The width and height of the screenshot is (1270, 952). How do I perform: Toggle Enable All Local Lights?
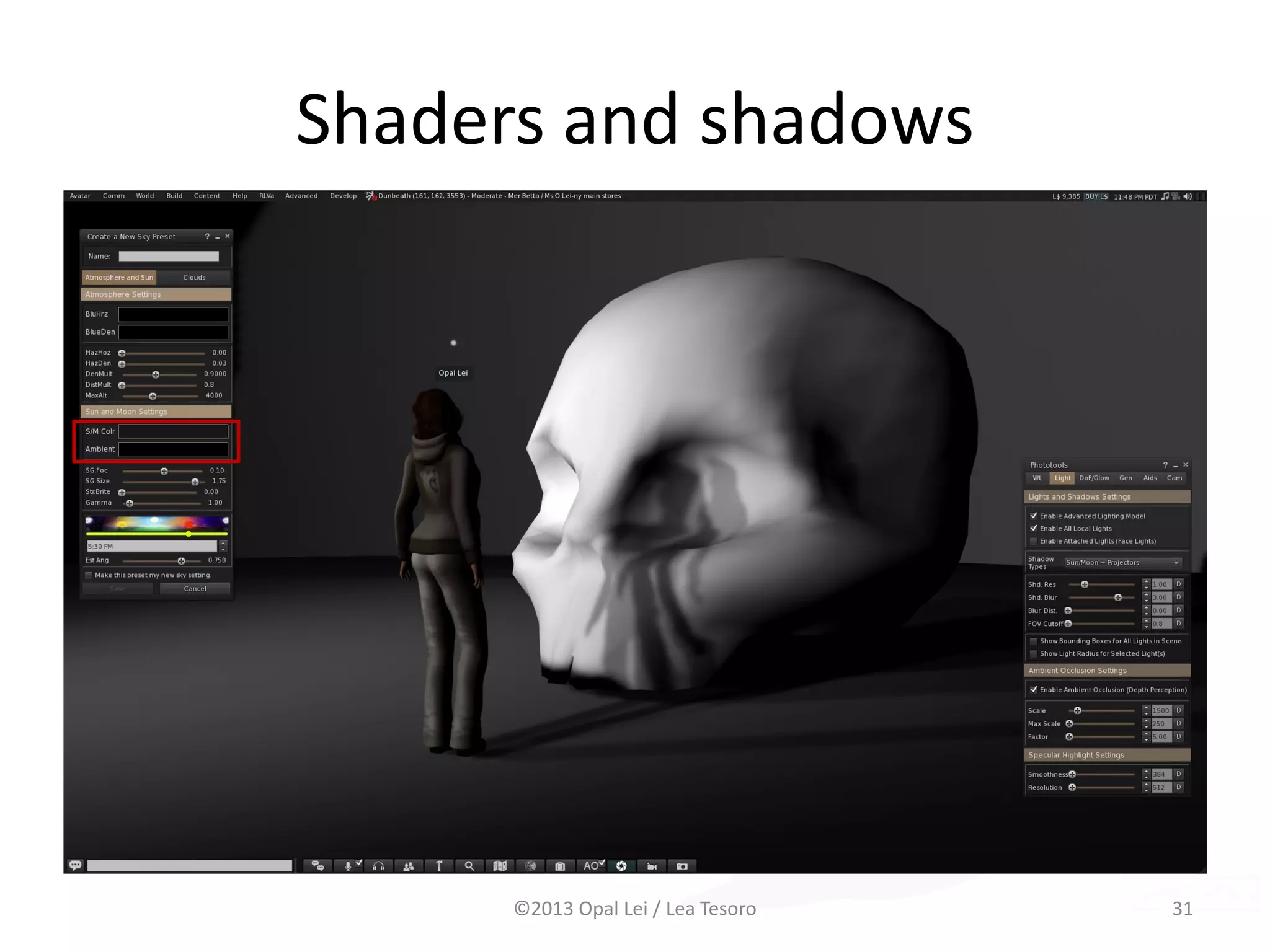coord(1034,528)
